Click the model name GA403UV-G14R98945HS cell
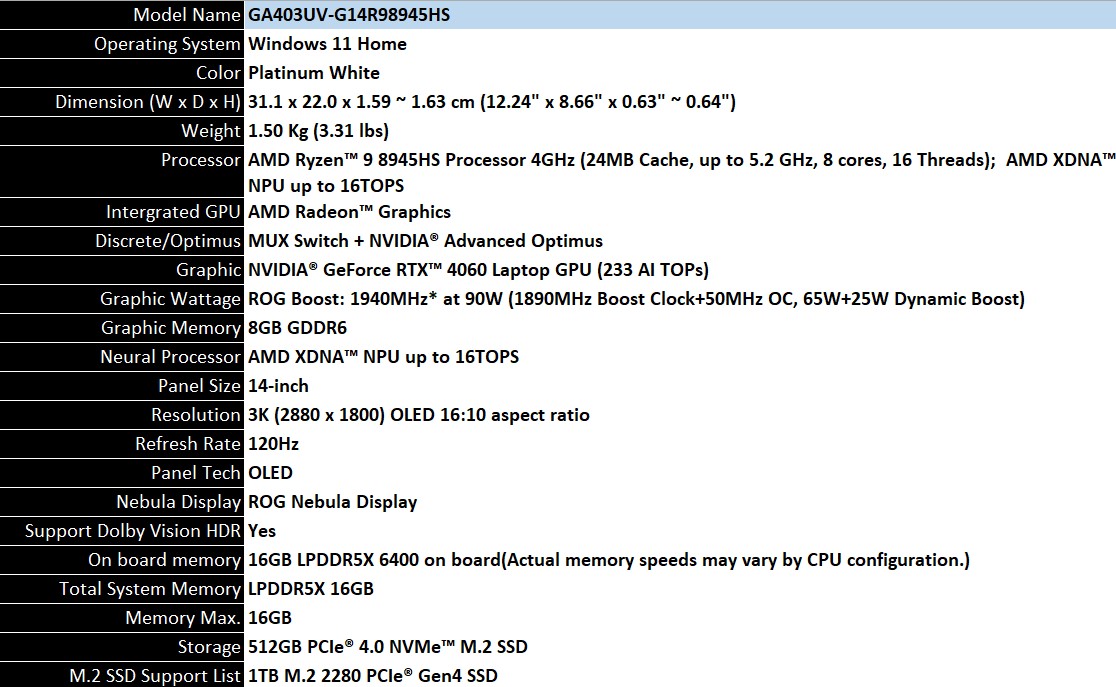This screenshot has width=1116, height=687. (x=341, y=15)
